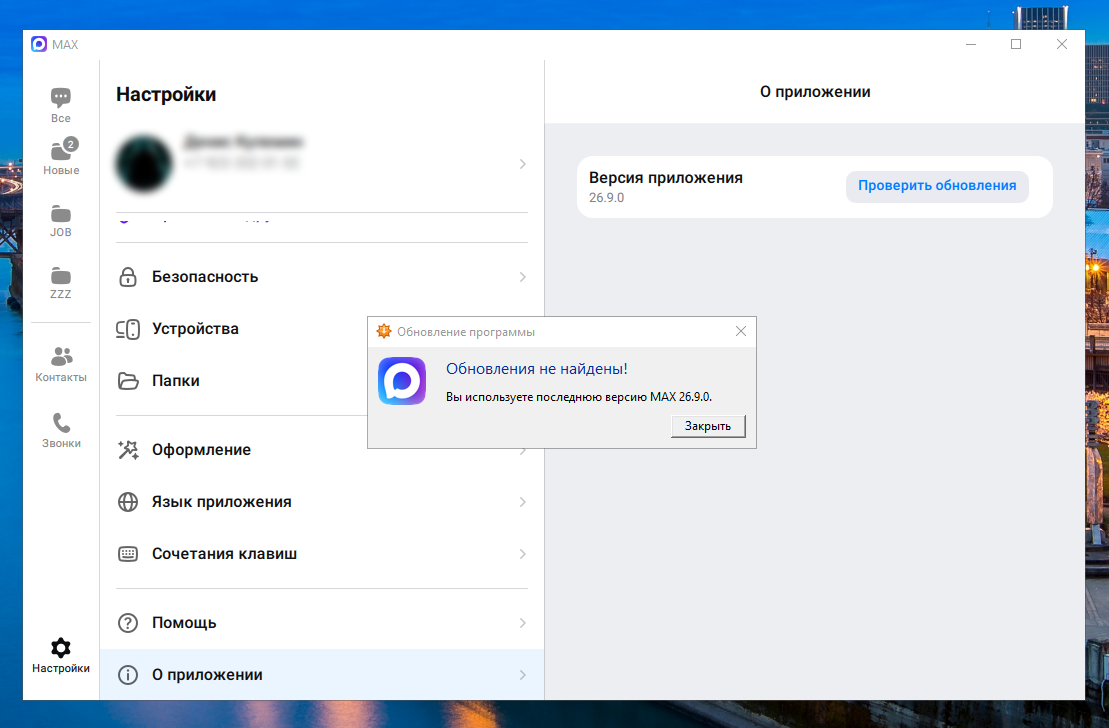Image resolution: width=1109 pixels, height=728 pixels.
Task: Select the Настройки gear in sidebar
Action: (x=61, y=656)
